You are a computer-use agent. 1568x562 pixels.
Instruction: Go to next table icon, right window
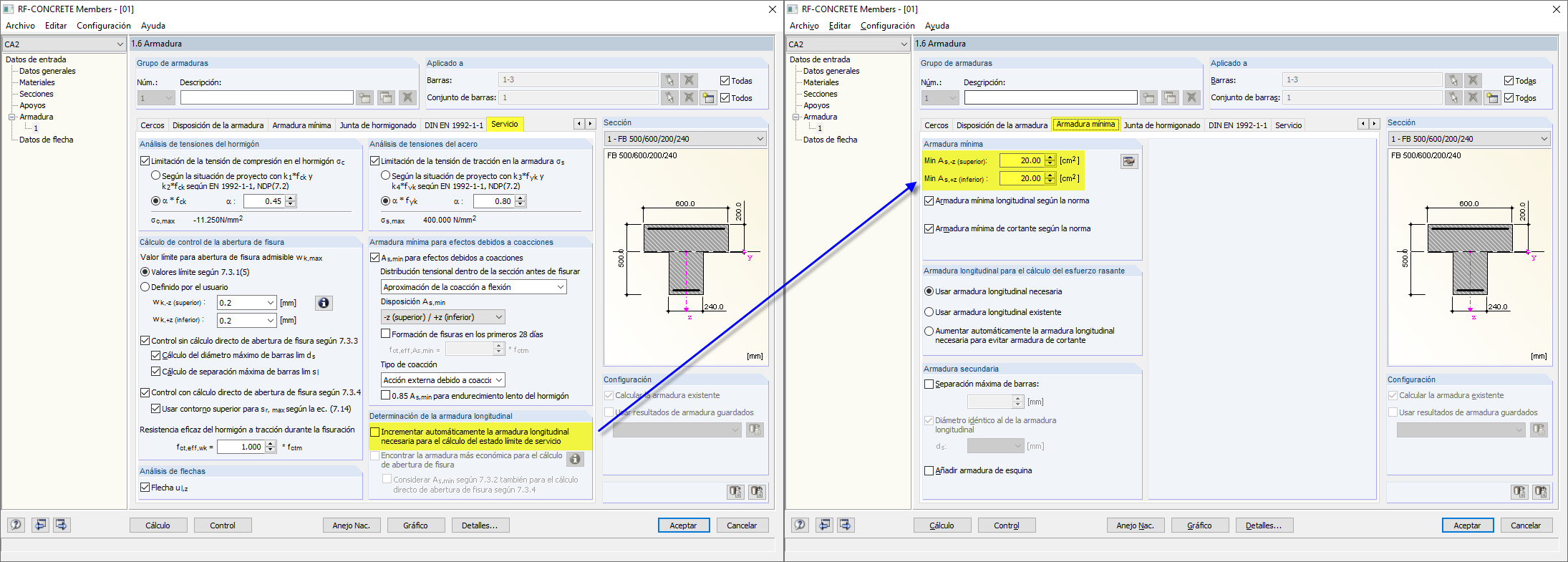tap(846, 525)
